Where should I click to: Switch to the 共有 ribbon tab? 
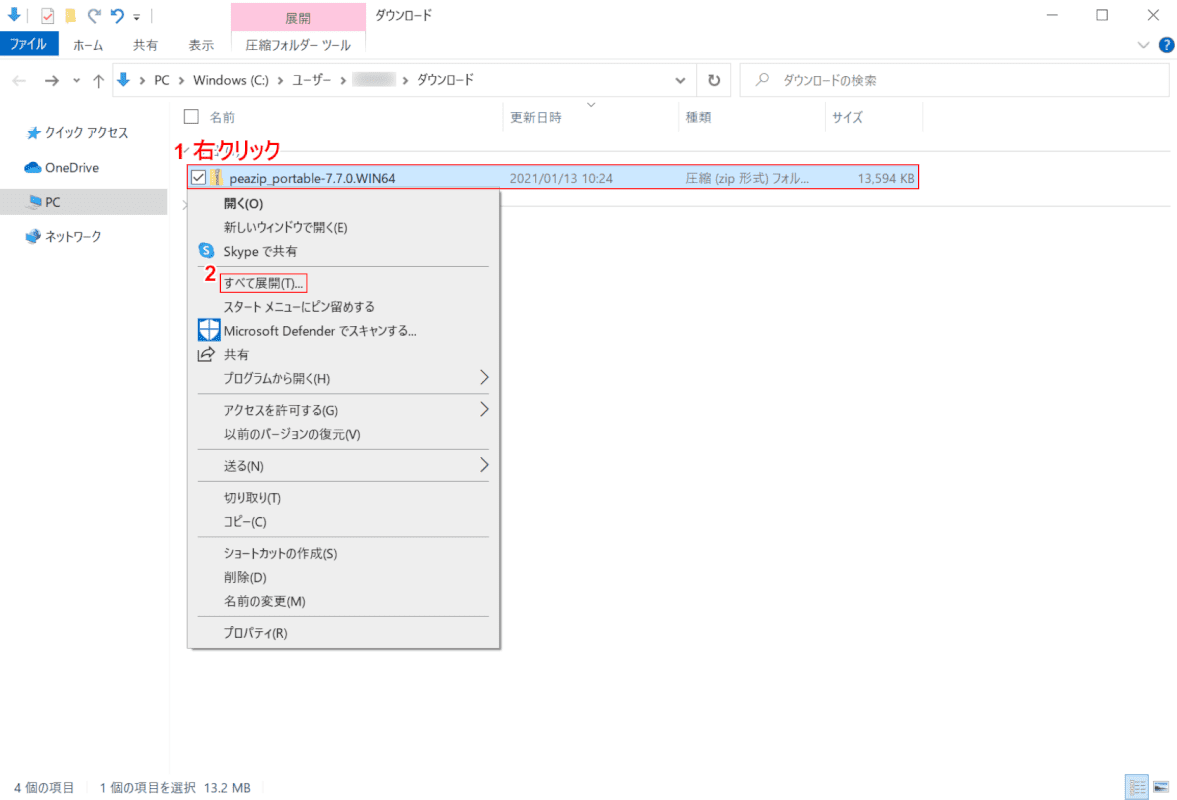point(145,45)
